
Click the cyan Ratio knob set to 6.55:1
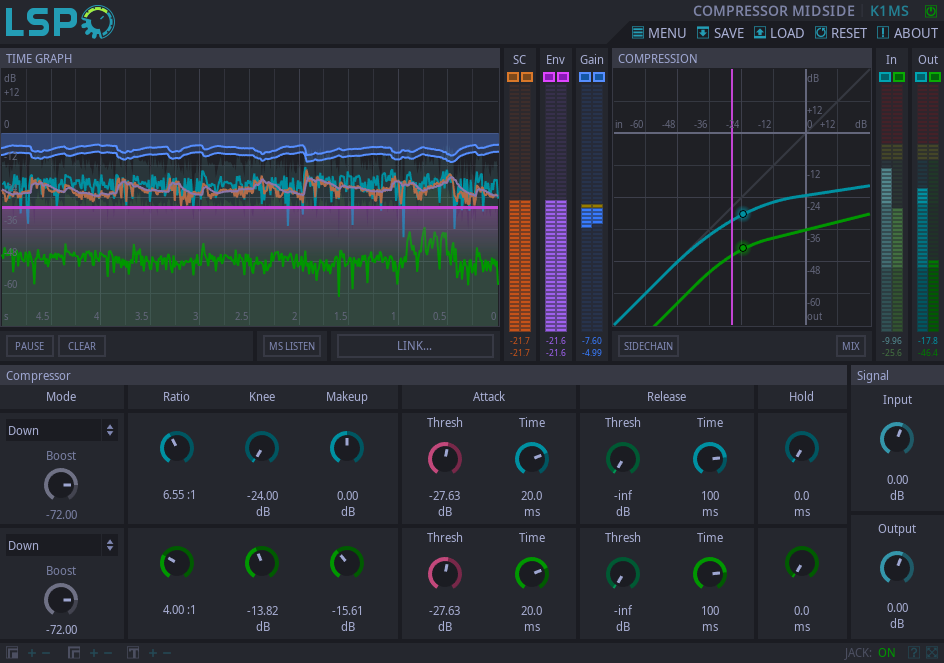click(x=176, y=448)
